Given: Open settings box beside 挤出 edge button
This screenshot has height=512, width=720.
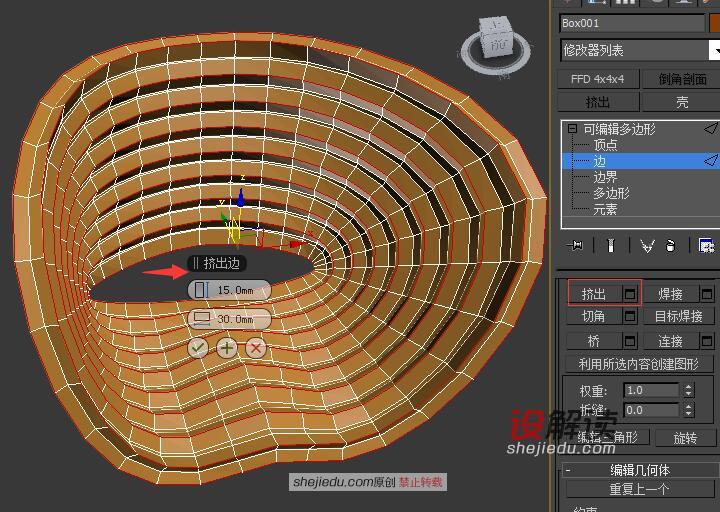Looking at the screenshot, I should (x=630, y=293).
